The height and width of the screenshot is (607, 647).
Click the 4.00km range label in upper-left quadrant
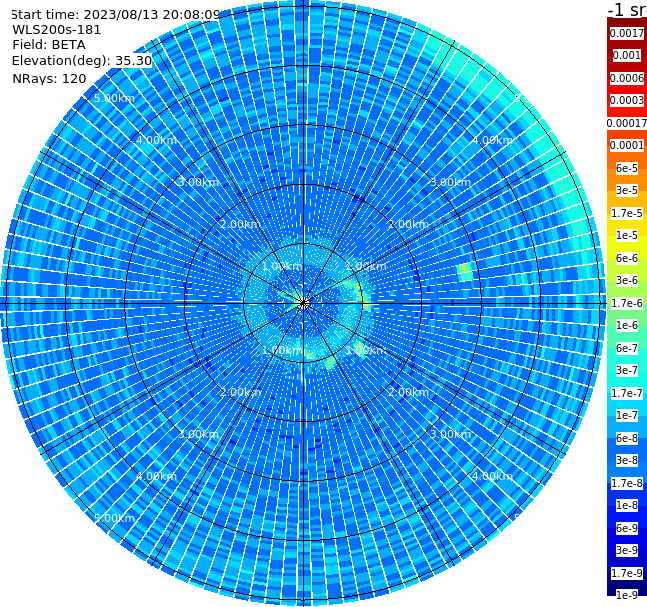(156, 140)
